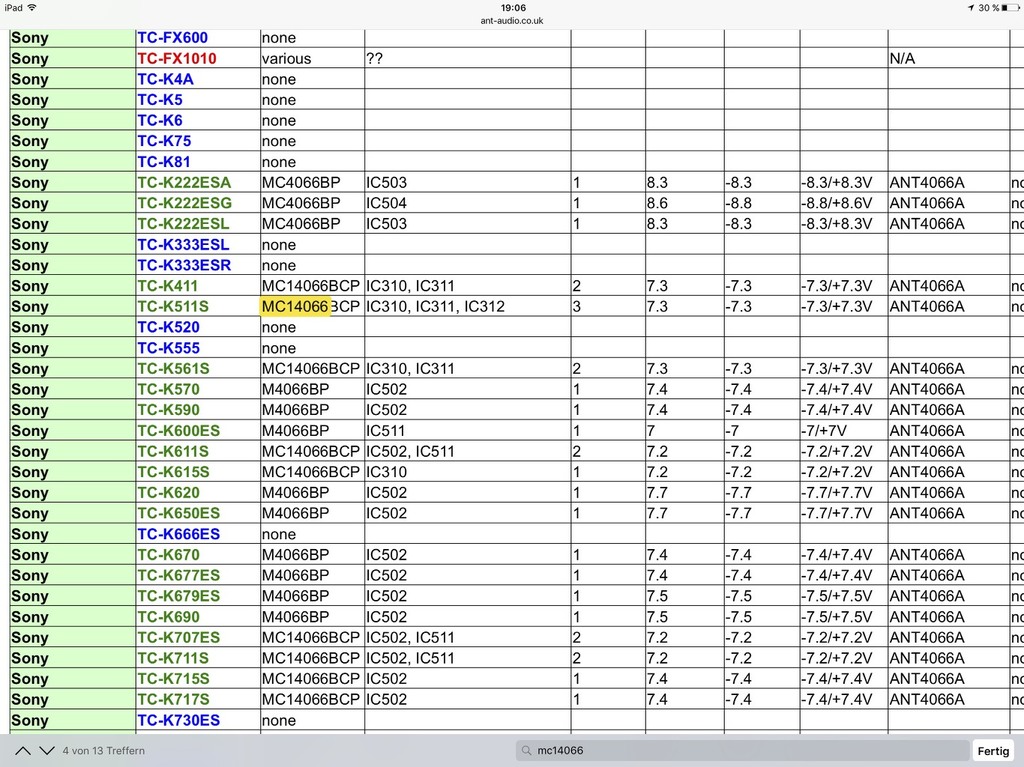Select the 'IC310' cell in TC-K615S row

coord(468,472)
